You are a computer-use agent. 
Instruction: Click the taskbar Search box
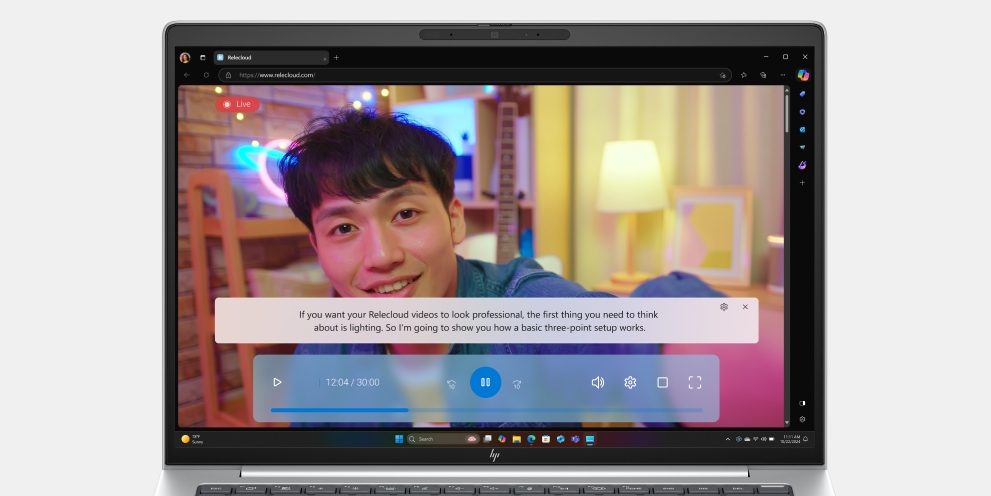[x=442, y=439]
